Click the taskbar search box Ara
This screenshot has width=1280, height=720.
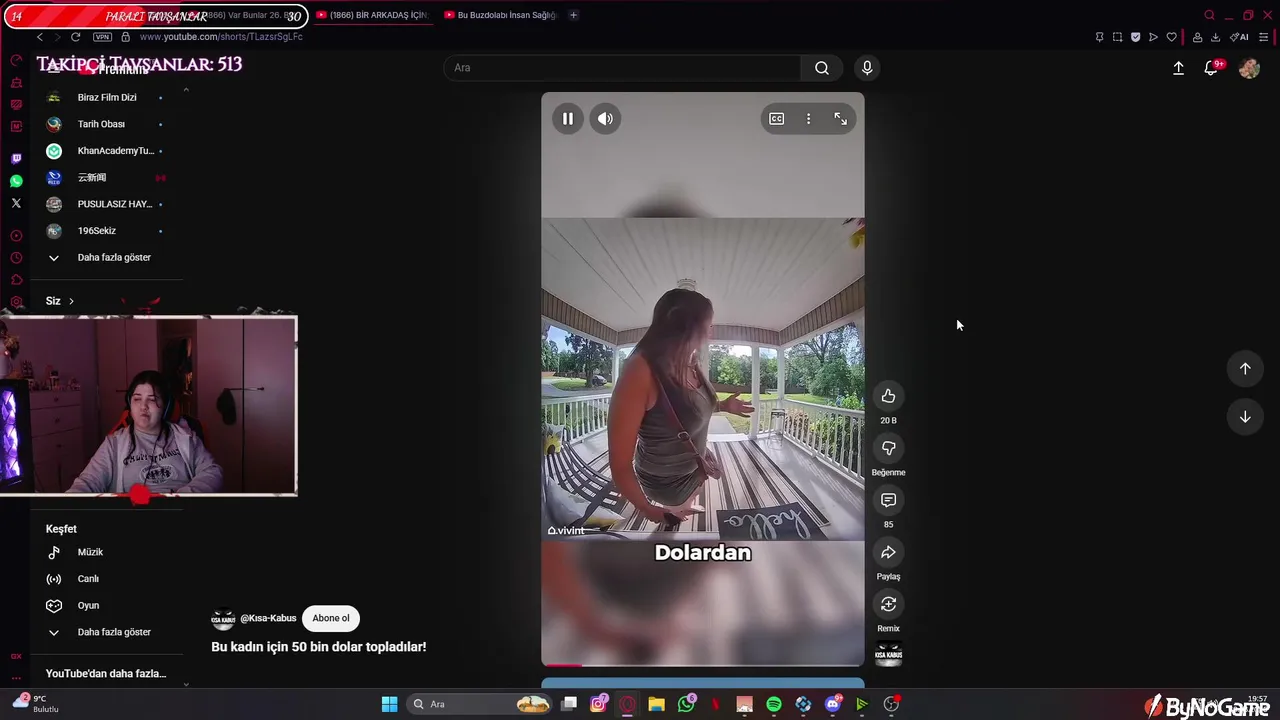tap(480, 704)
